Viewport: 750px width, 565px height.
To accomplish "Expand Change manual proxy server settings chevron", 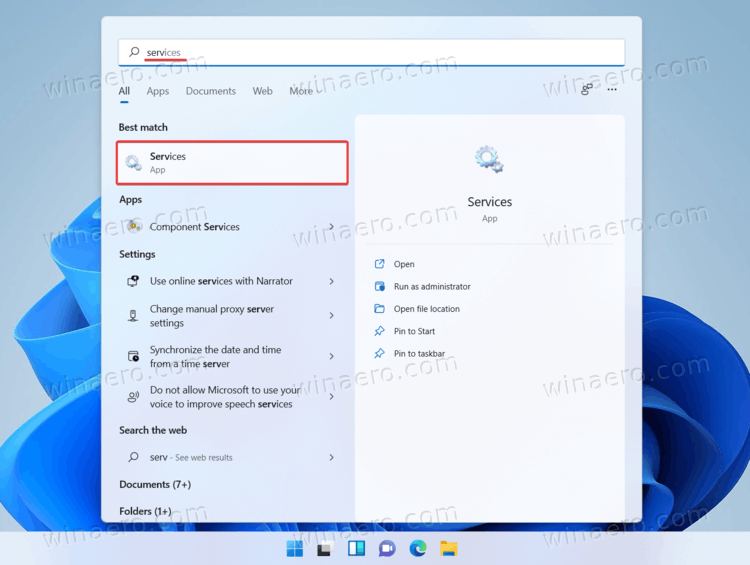I will [x=331, y=316].
